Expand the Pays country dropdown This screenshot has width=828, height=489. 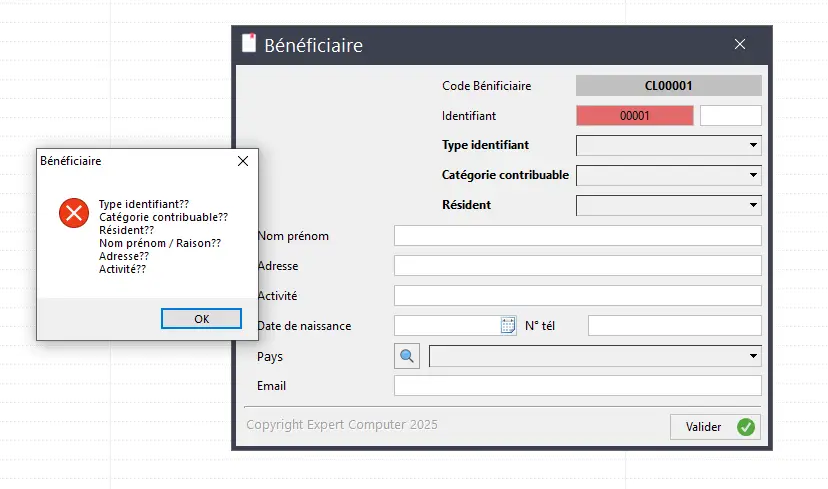click(x=594, y=356)
